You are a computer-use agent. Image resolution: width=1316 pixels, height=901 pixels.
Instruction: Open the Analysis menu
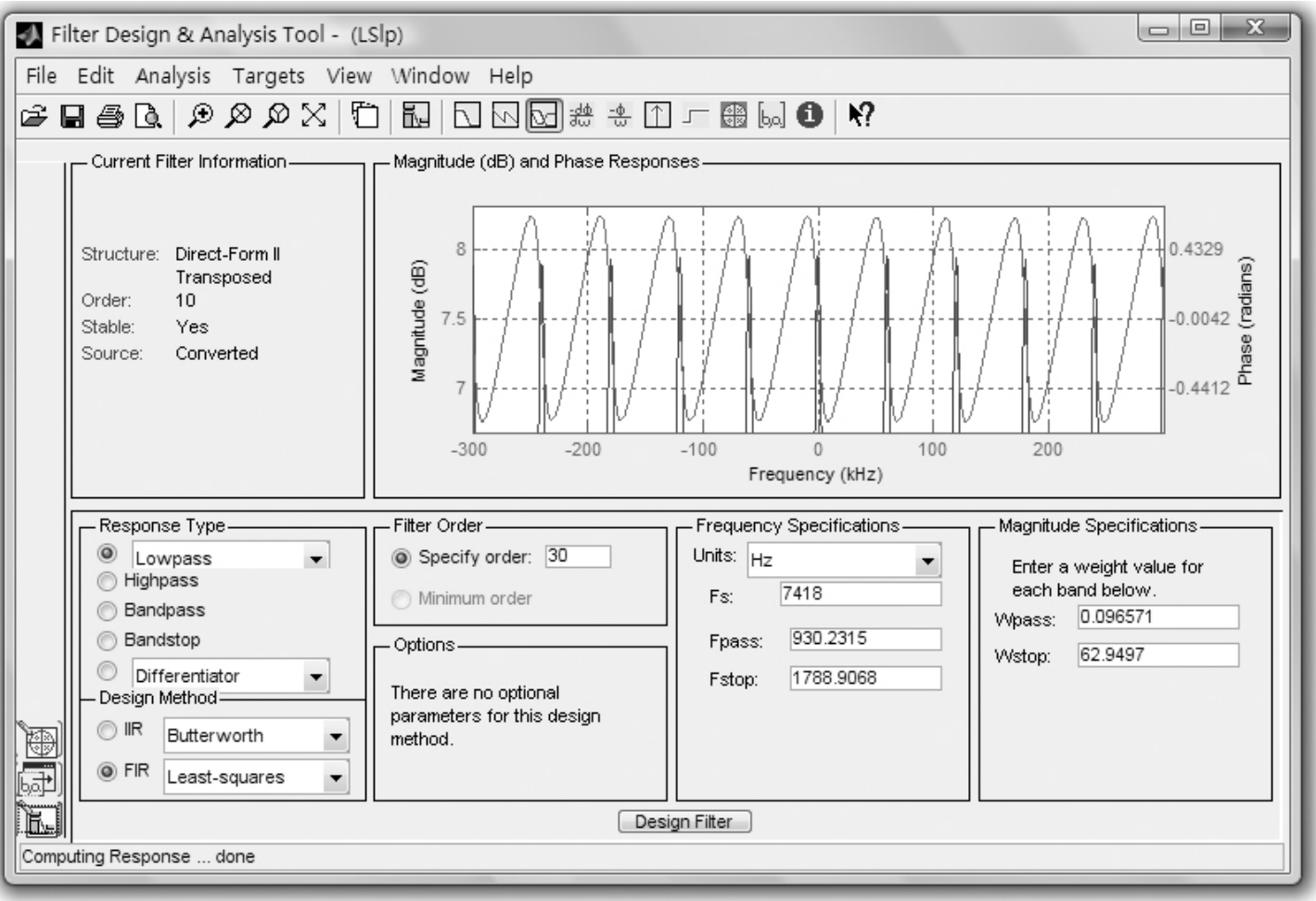coord(172,76)
